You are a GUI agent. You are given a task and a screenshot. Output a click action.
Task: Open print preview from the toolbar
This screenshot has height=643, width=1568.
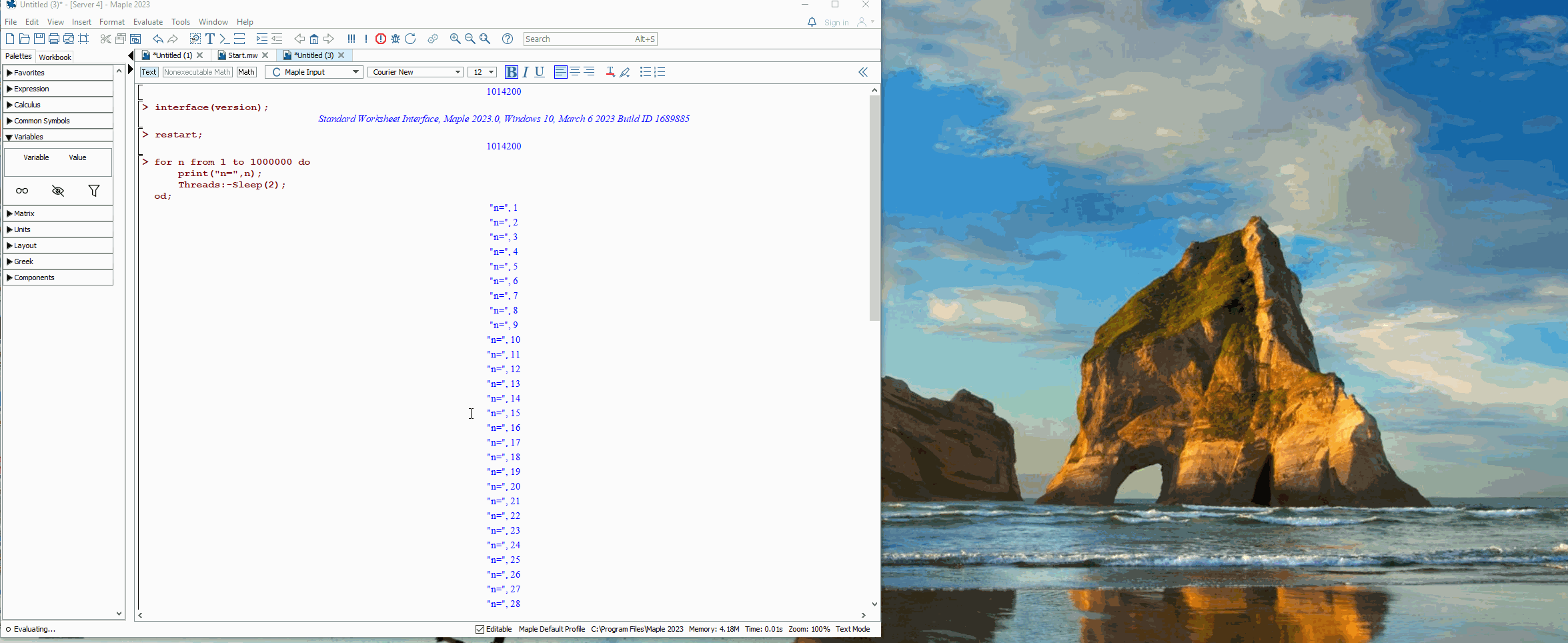[69, 39]
